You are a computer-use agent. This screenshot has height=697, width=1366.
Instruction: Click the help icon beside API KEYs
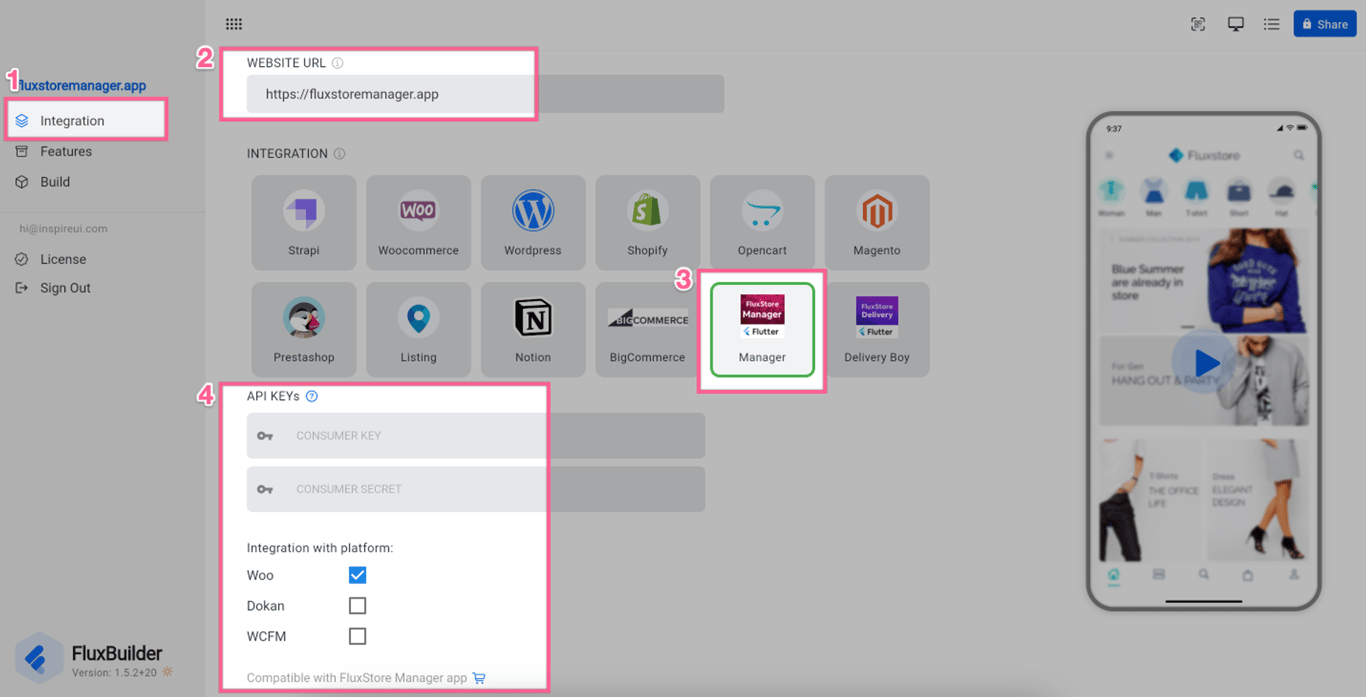point(312,396)
